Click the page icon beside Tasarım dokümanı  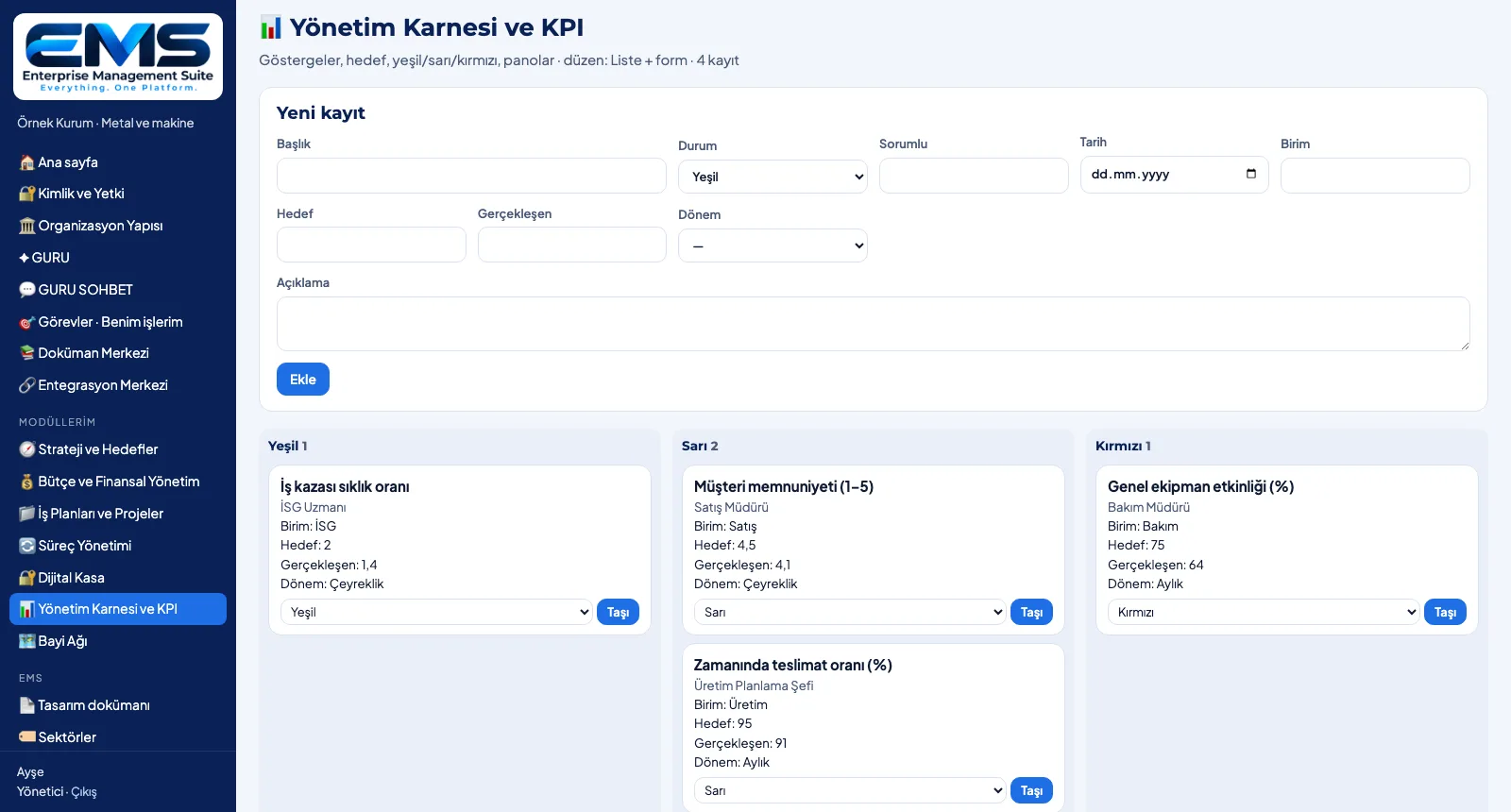(27, 705)
